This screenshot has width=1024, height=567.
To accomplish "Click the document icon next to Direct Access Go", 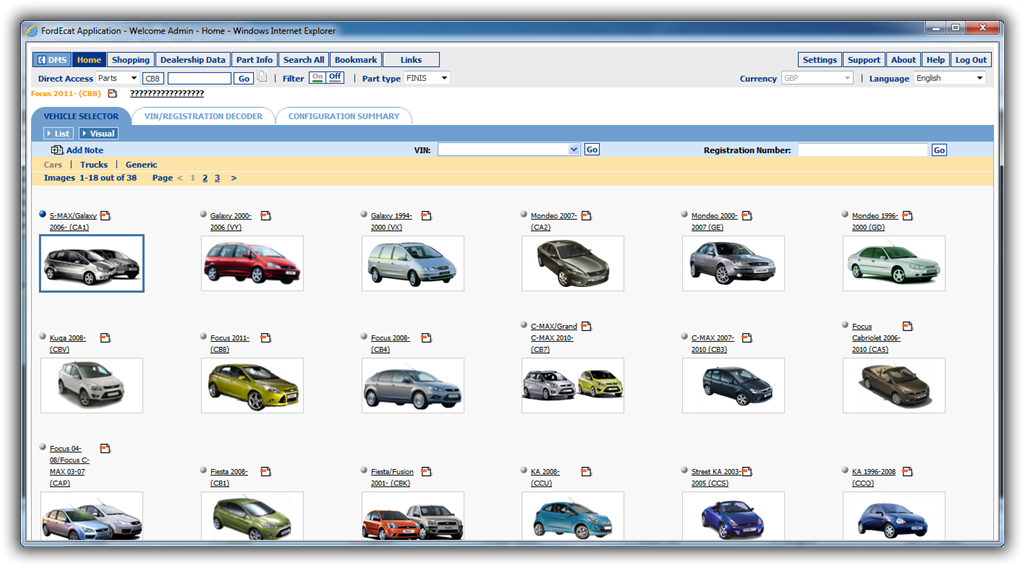I will [262, 77].
